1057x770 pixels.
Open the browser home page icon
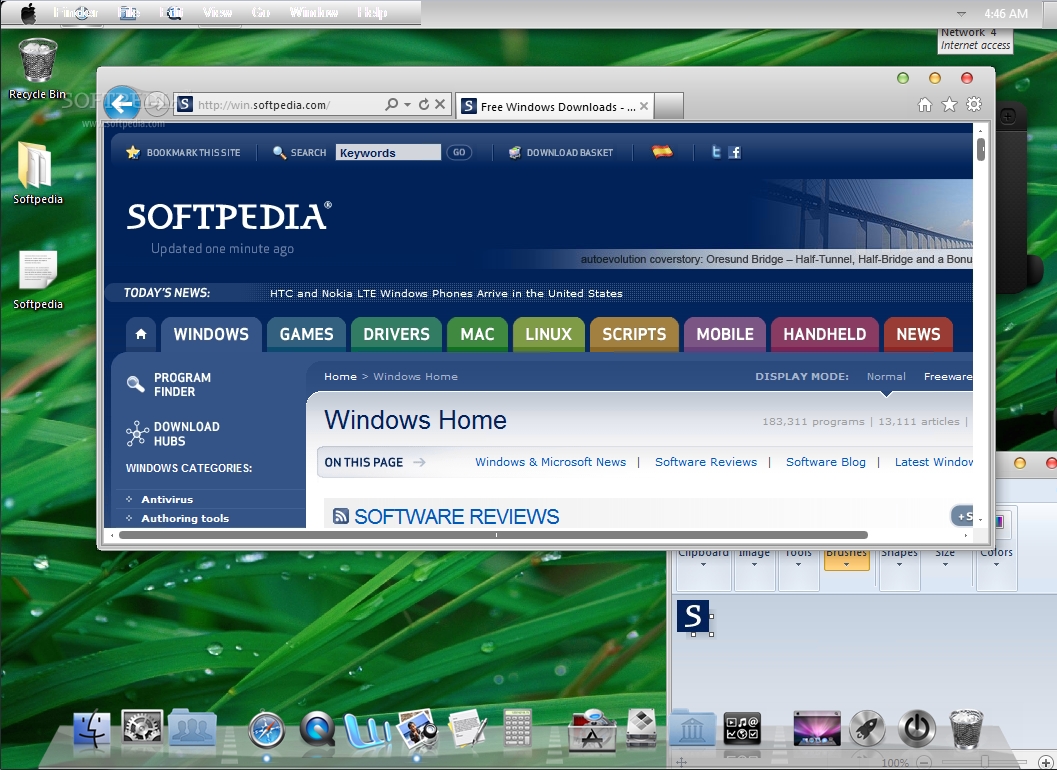click(x=925, y=105)
